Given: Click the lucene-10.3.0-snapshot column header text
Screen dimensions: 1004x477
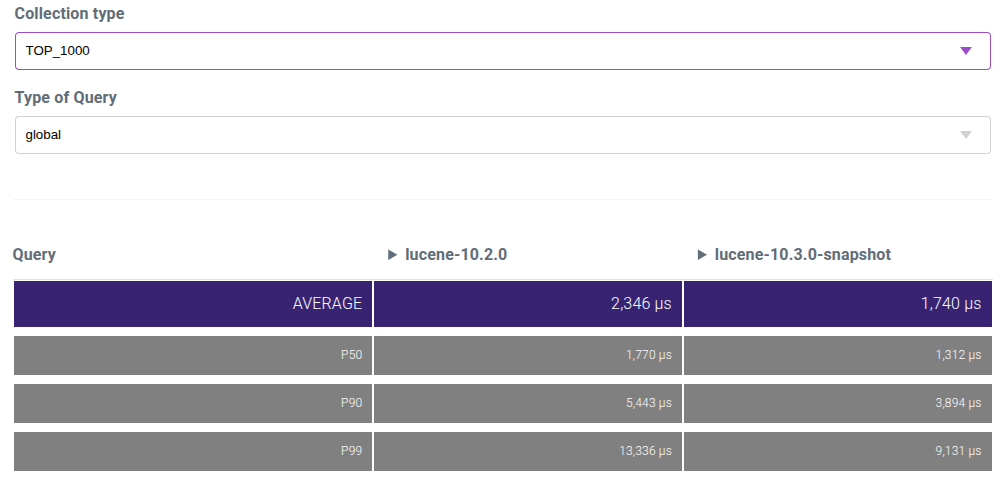Looking at the screenshot, I should pos(803,255).
